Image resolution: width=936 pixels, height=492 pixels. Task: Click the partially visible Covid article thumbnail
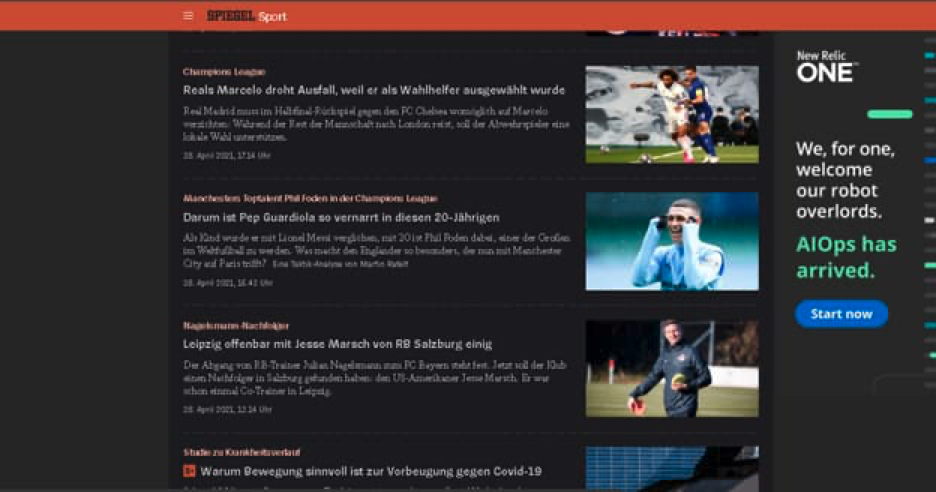672,469
